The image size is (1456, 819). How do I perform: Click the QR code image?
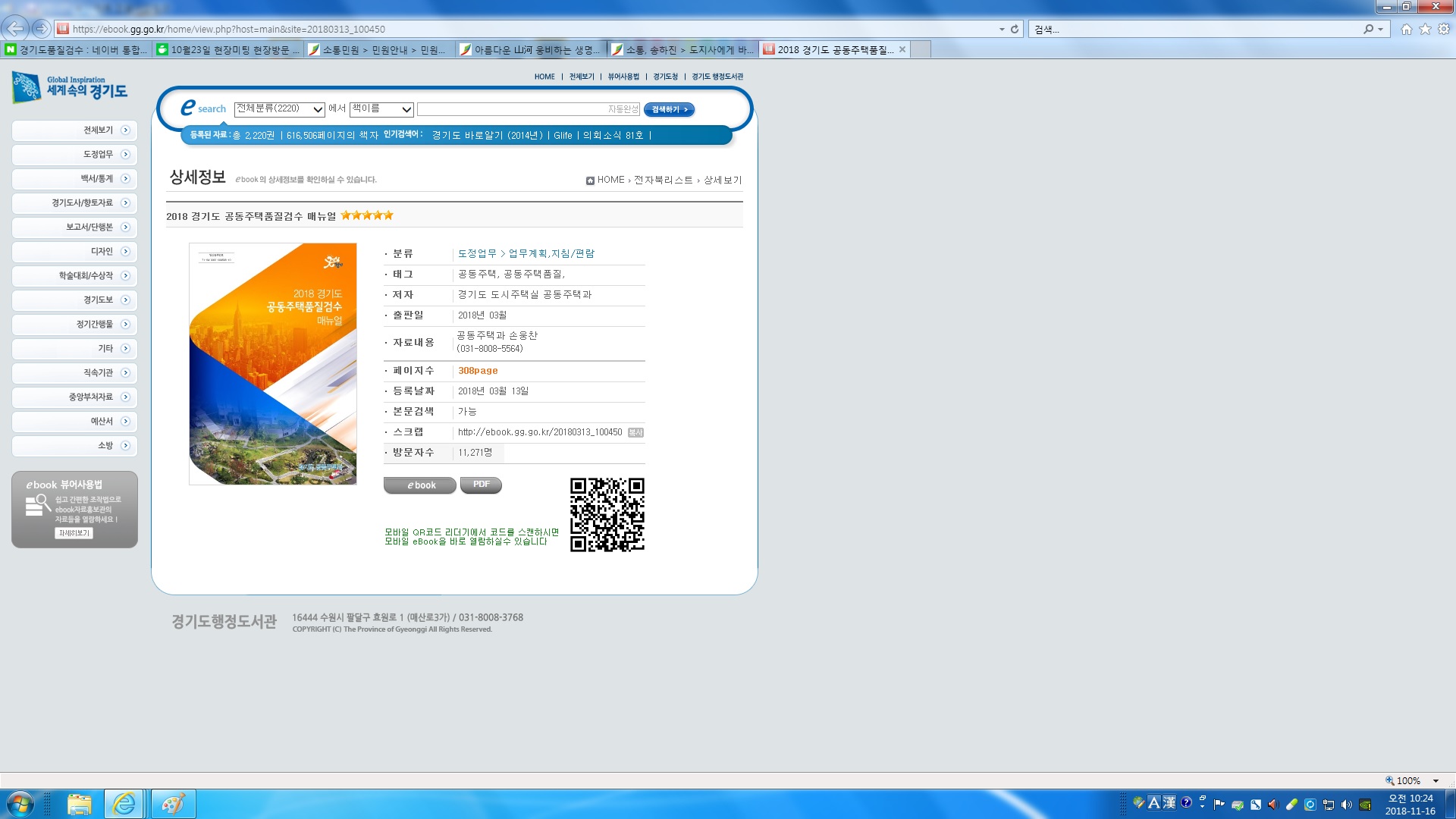coord(607,514)
